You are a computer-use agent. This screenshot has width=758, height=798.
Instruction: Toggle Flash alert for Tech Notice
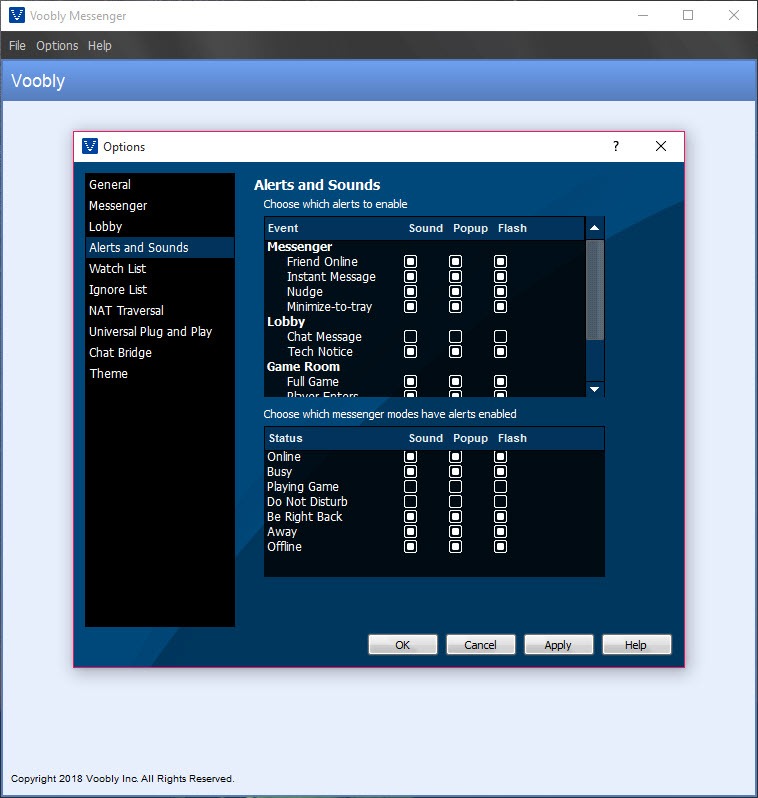point(500,352)
